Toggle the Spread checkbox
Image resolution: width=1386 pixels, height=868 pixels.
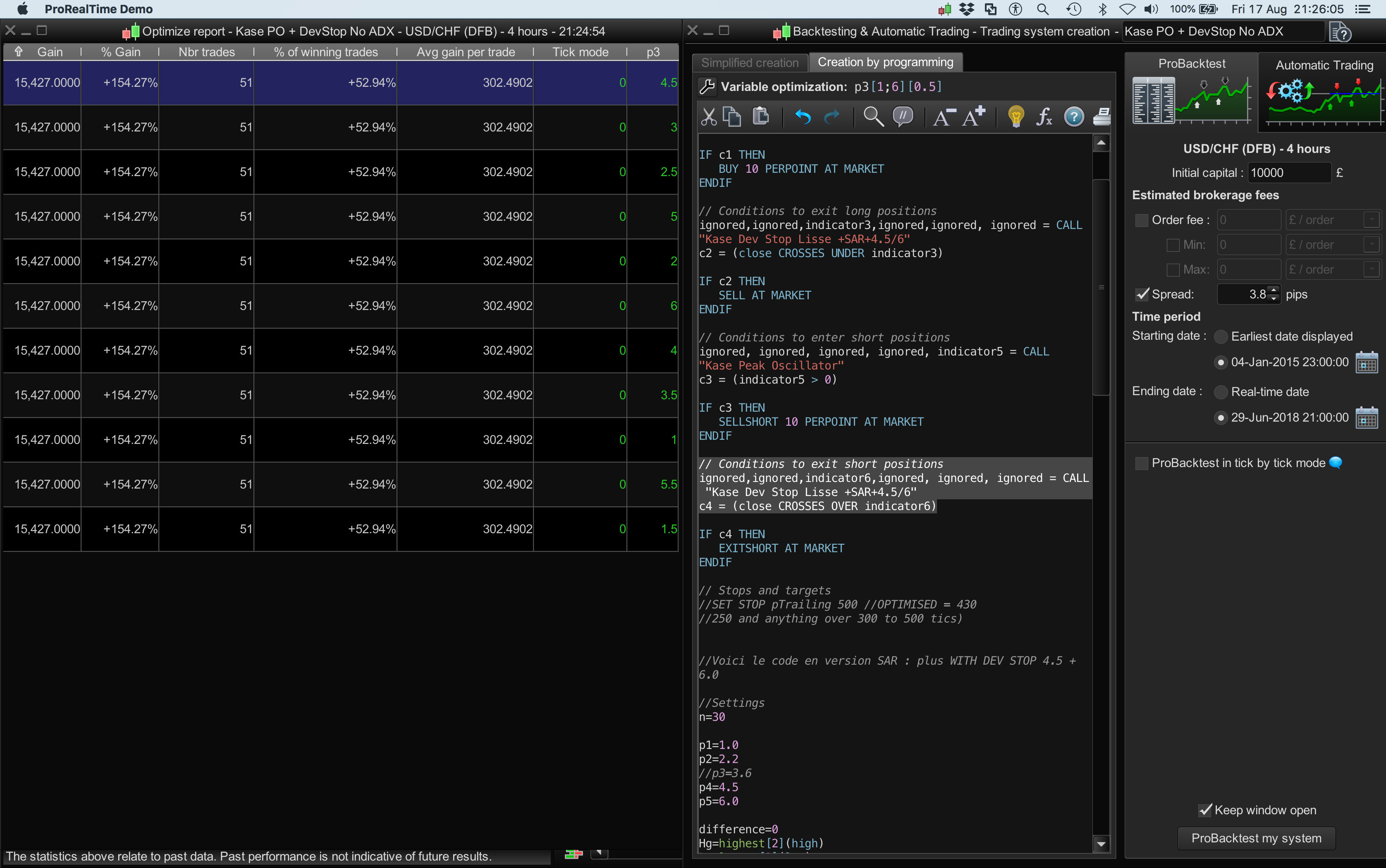1141,294
